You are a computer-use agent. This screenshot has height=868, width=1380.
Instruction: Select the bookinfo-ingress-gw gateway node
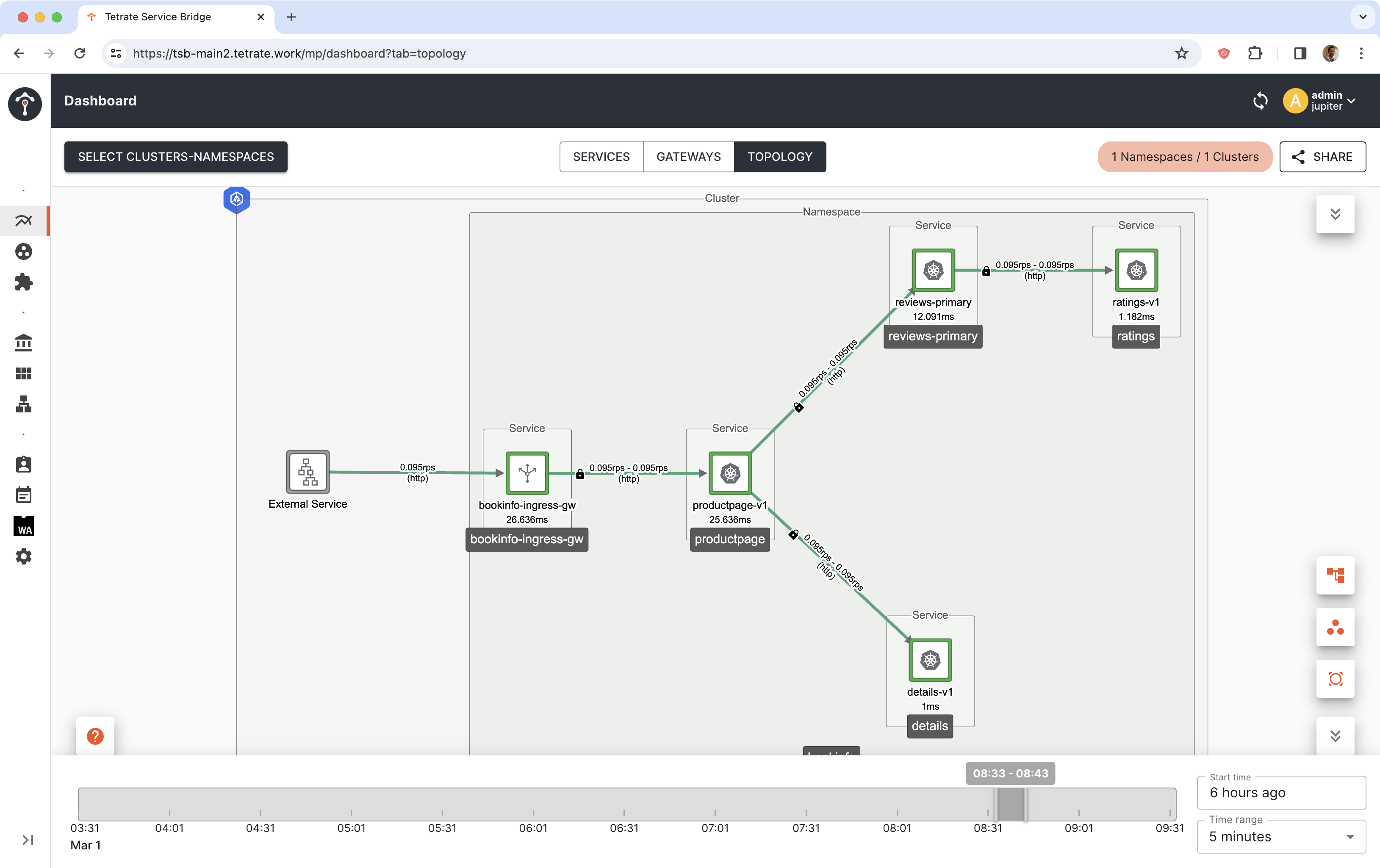click(x=527, y=473)
